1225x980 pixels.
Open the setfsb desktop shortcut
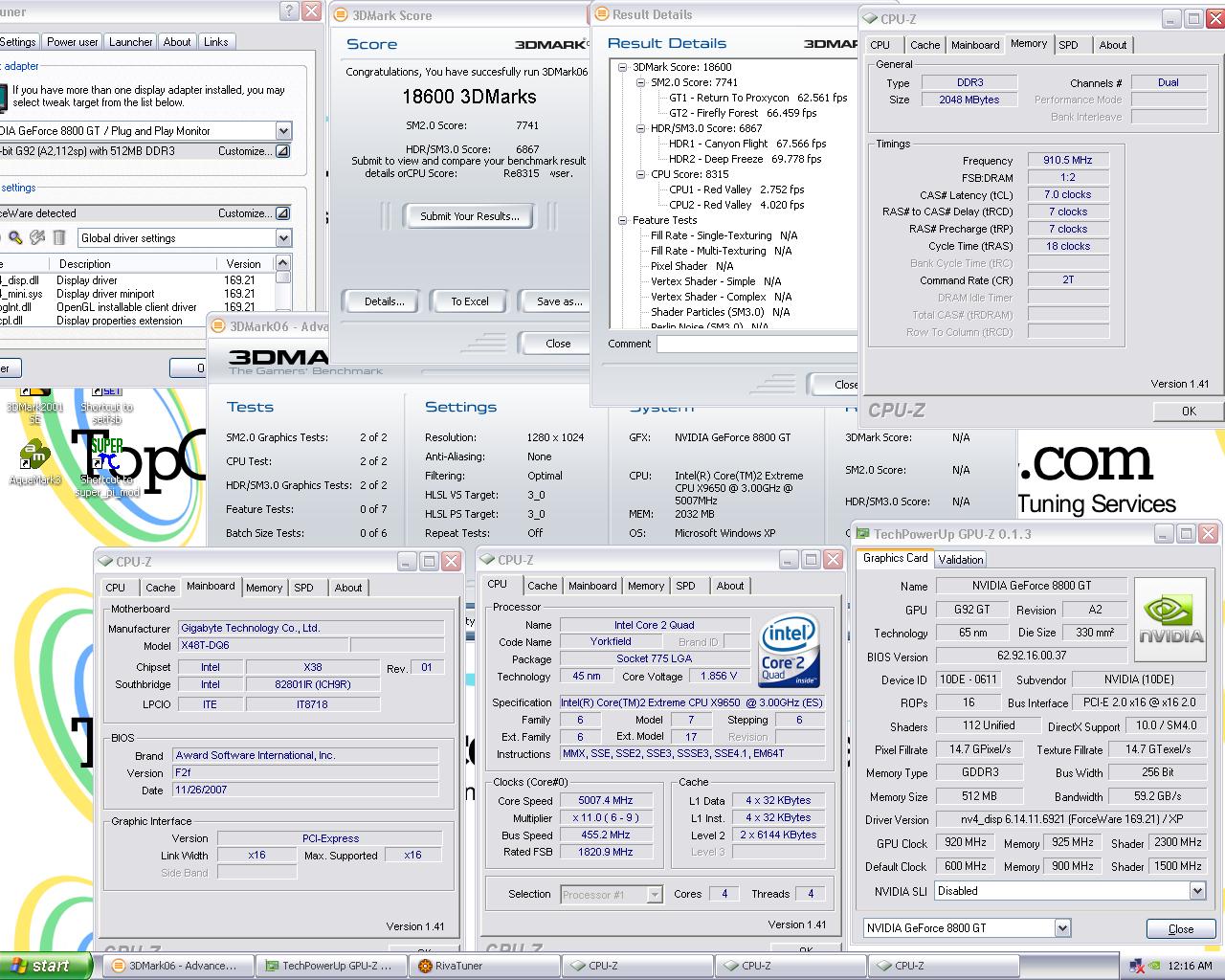106,406
